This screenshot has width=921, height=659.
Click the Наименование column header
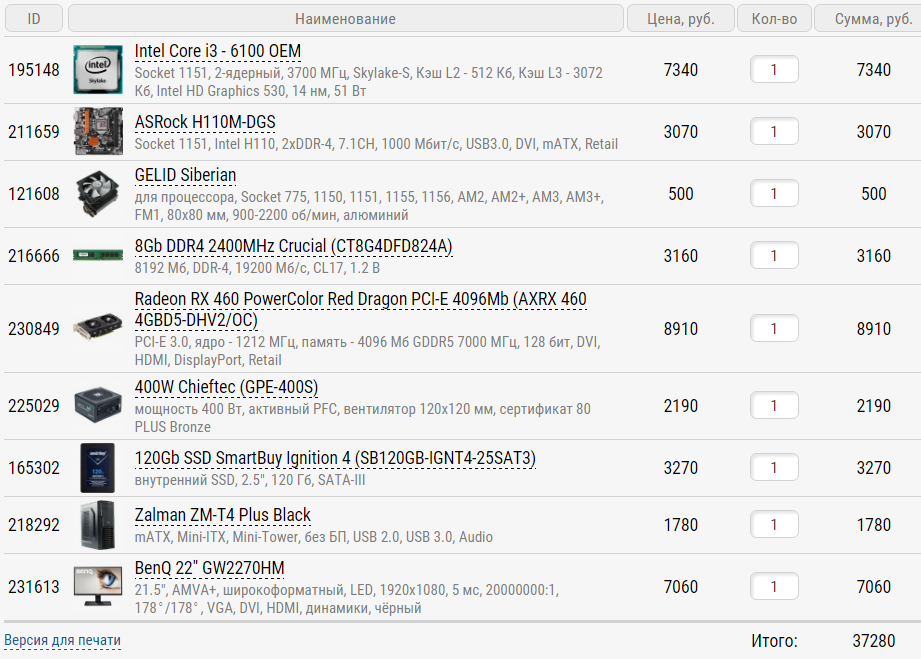(345, 19)
